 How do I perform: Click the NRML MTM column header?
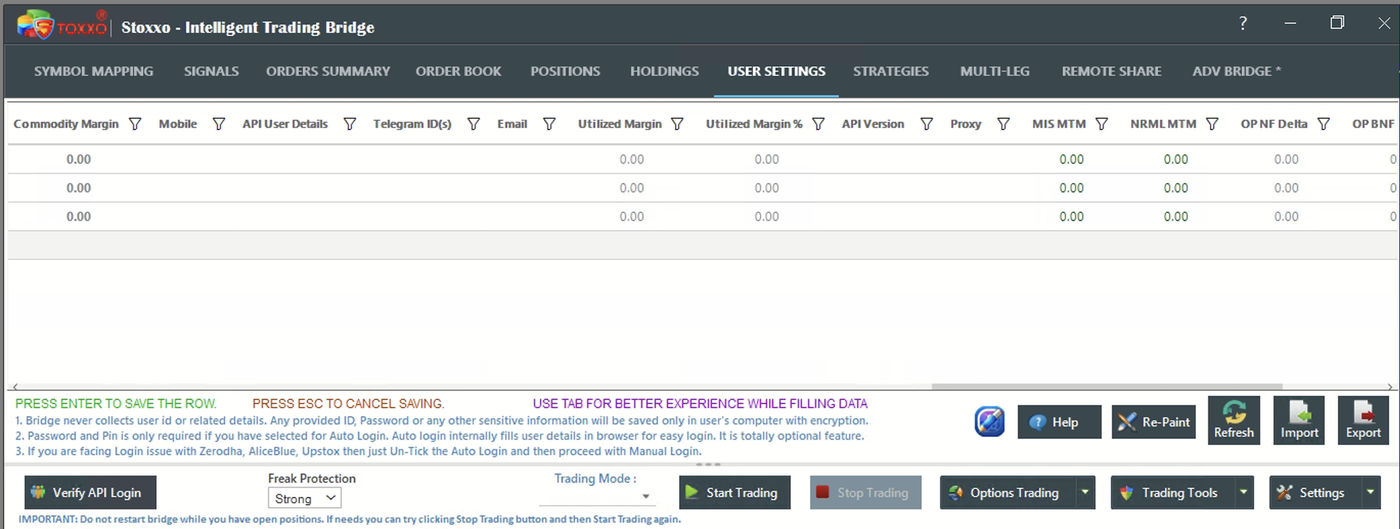coord(1163,124)
